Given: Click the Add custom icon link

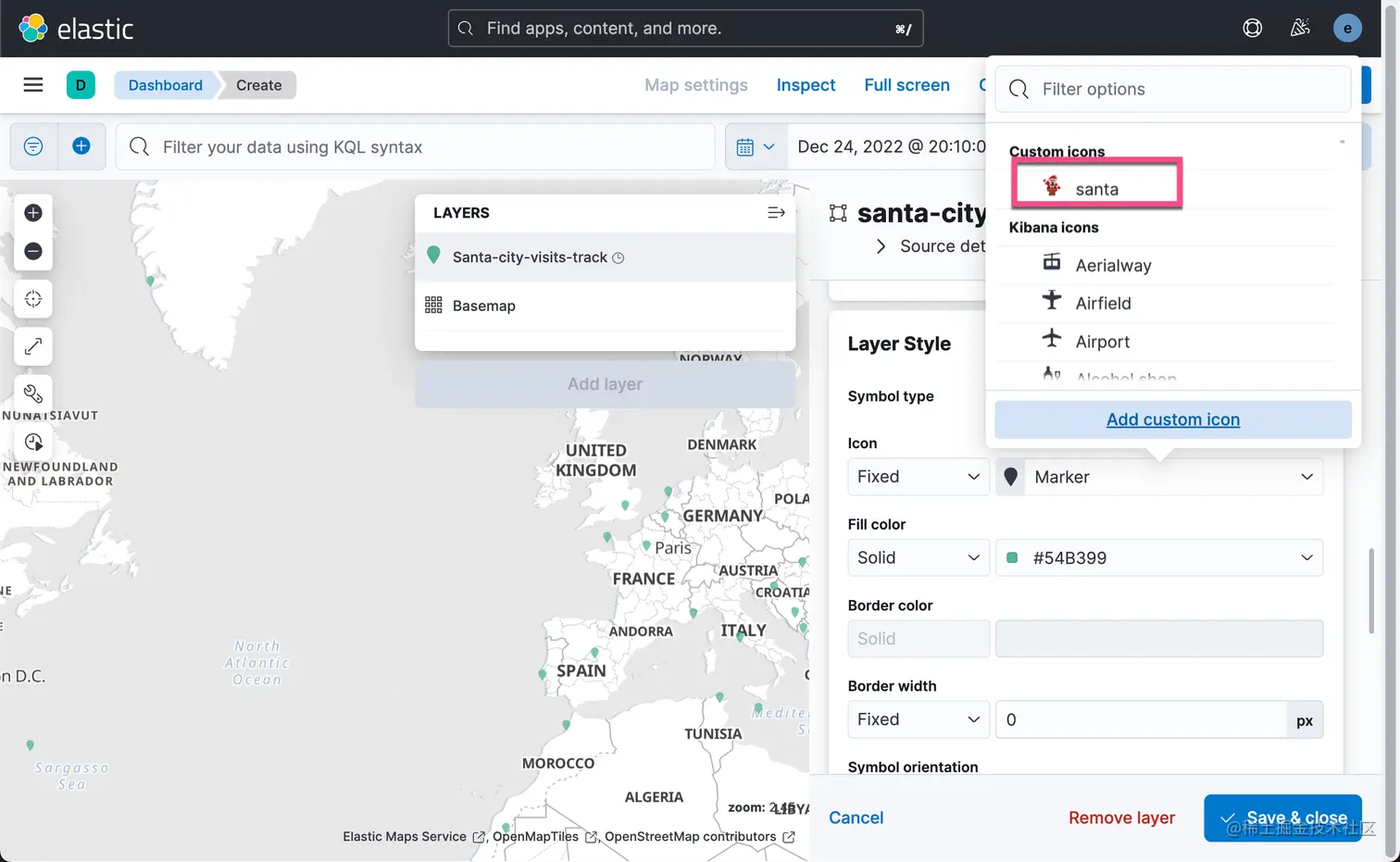Looking at the screenshot, I should point(1173,419).
